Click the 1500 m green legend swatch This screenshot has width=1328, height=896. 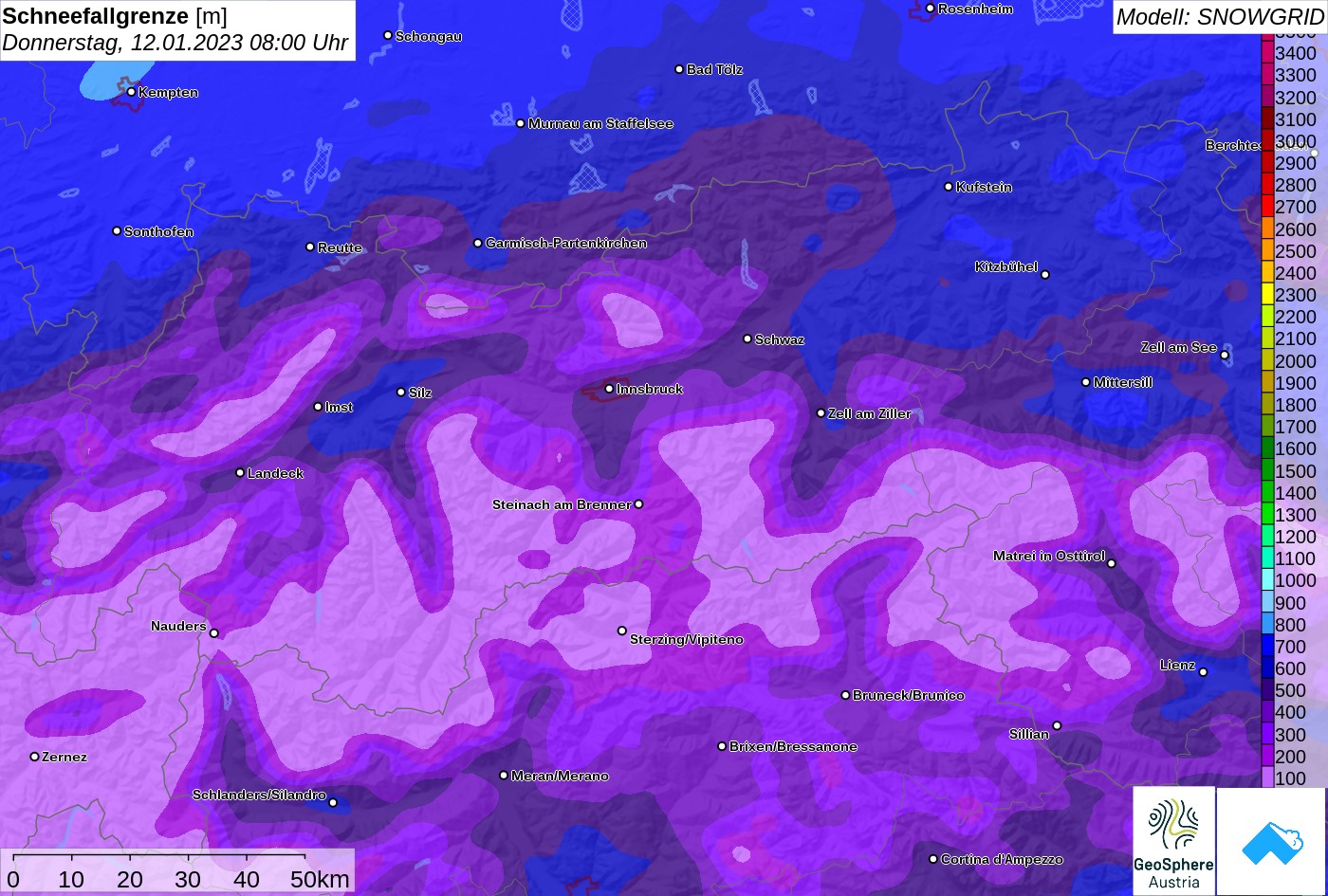[x=1267, y=470]
